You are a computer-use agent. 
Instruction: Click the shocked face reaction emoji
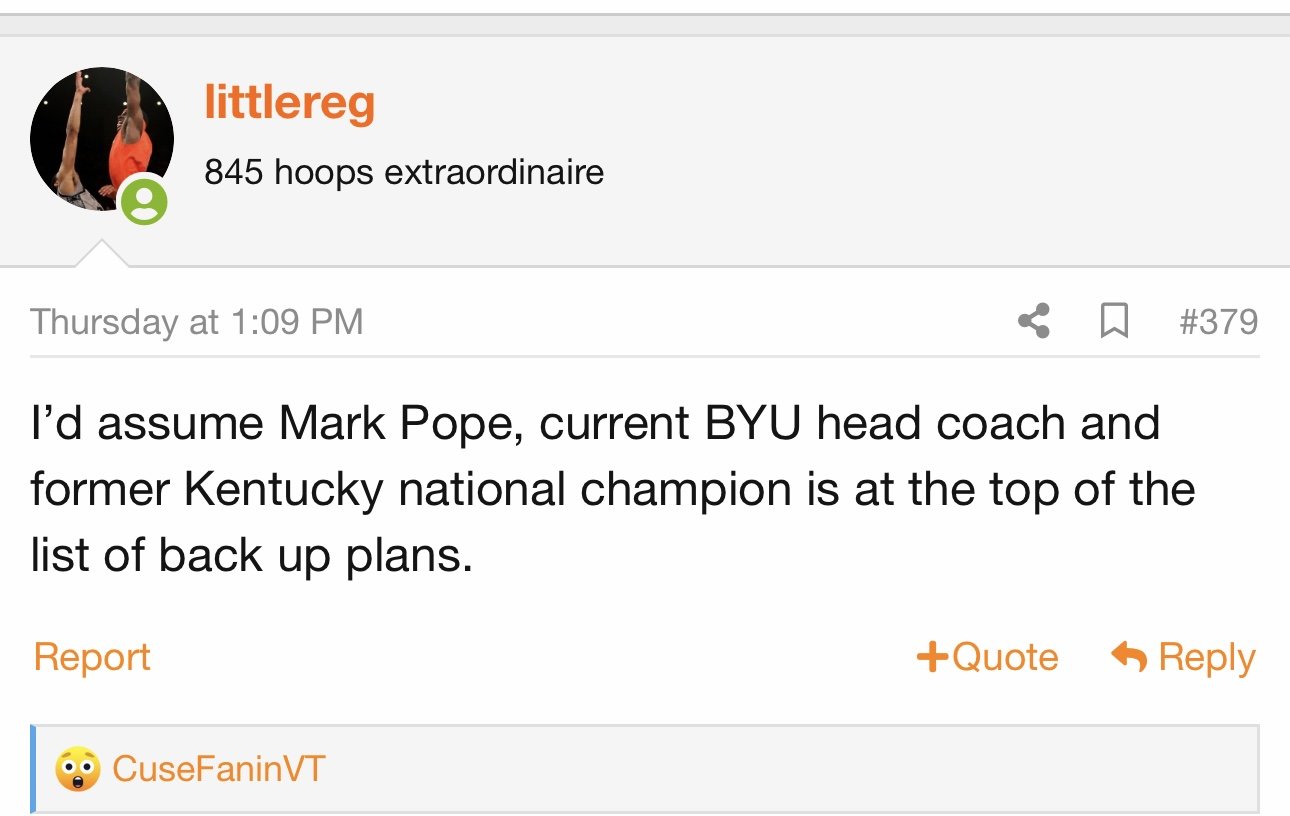click(78, 769)
